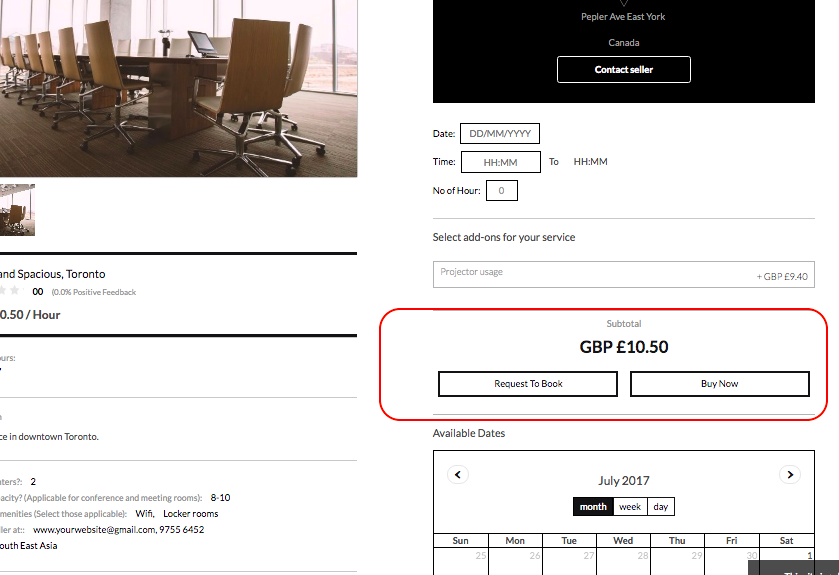Click the Date DD/MM/YYYY input field

500,134
